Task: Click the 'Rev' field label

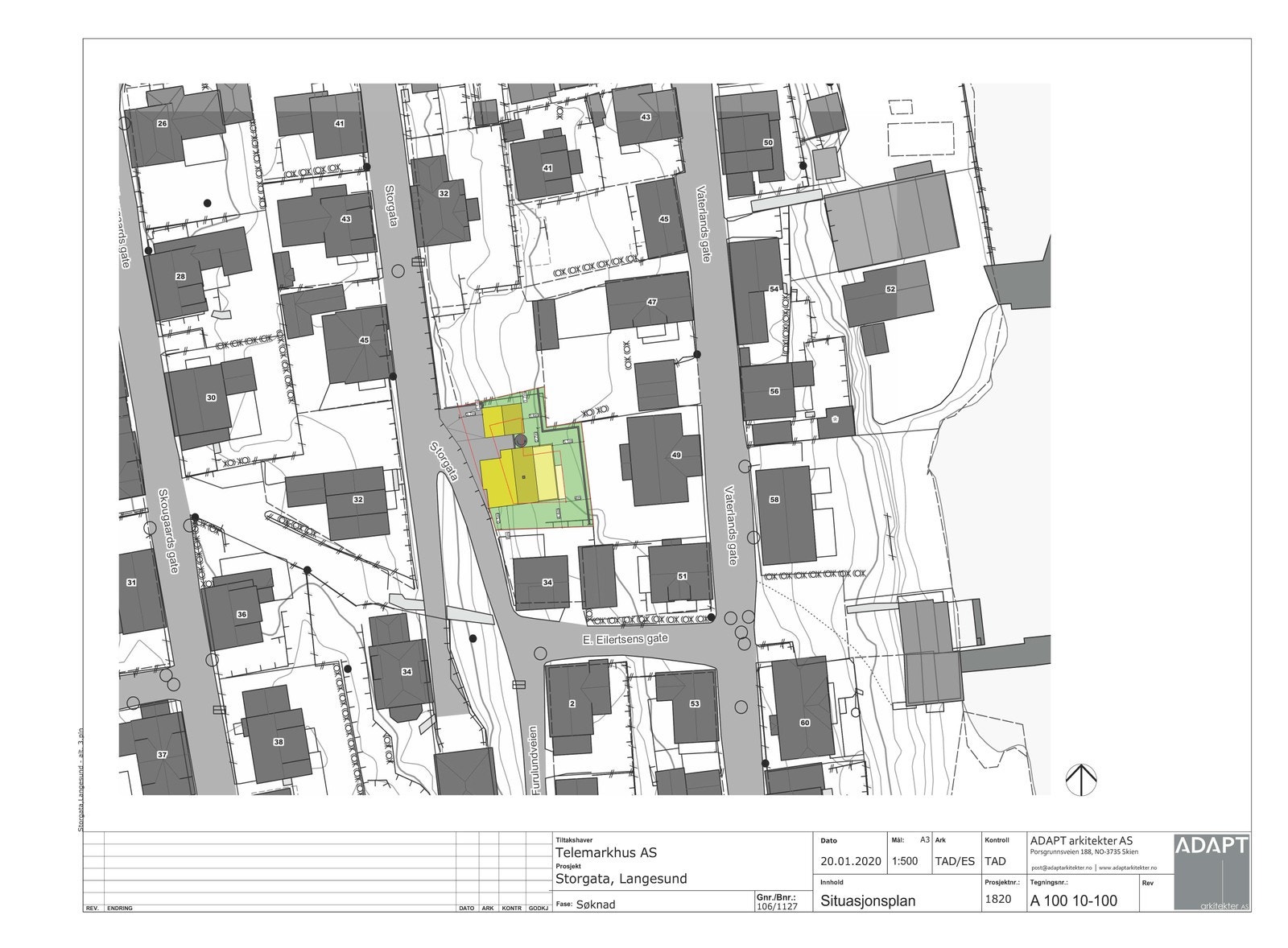Action: [x=1147, y=882]
